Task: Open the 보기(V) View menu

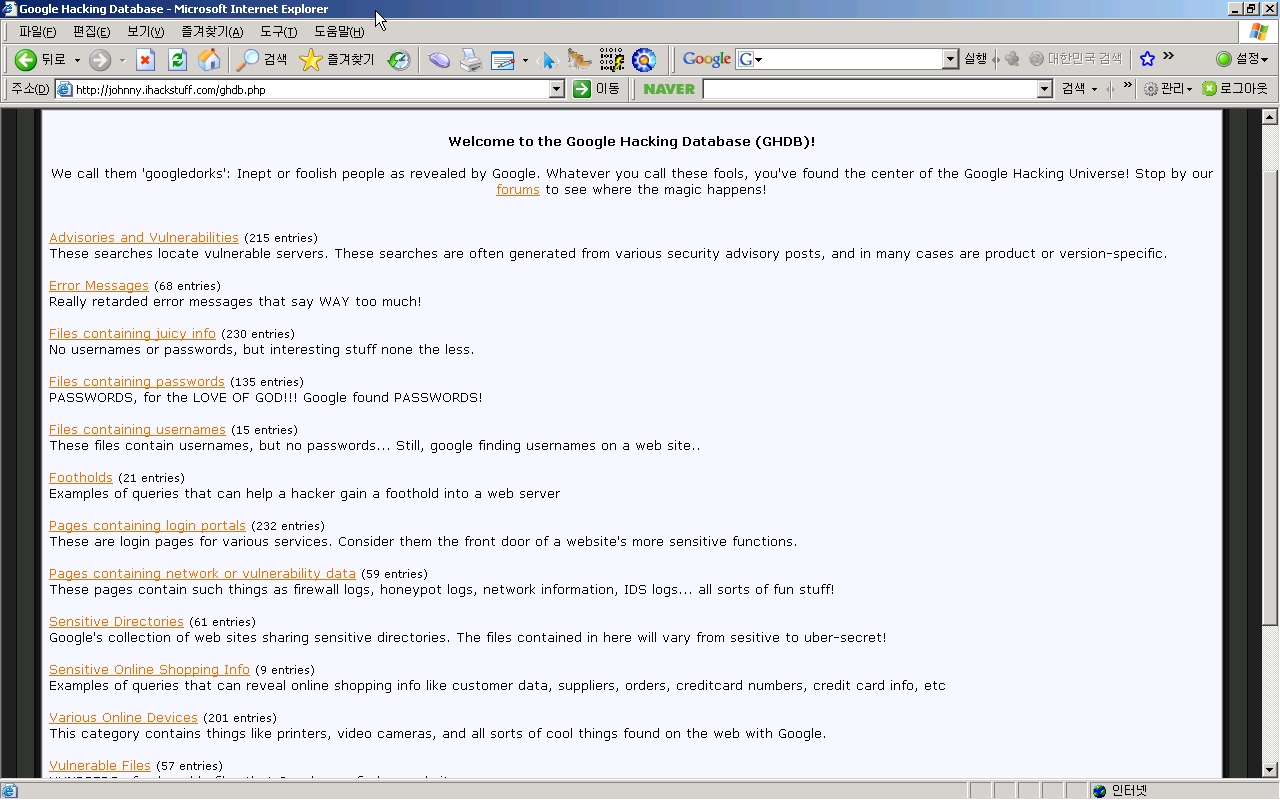Action: (145, 32)
